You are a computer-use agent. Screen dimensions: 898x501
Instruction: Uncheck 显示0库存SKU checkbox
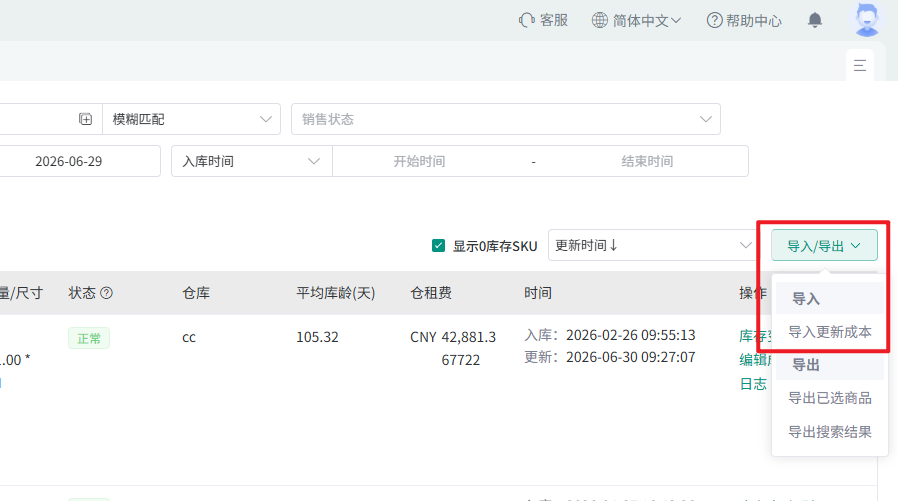click(438, 246)
